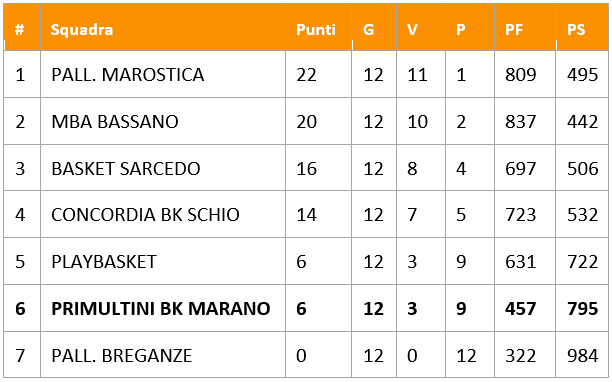Click the Punti column header
The image size is (612, 382).
[x=316, y=30]
